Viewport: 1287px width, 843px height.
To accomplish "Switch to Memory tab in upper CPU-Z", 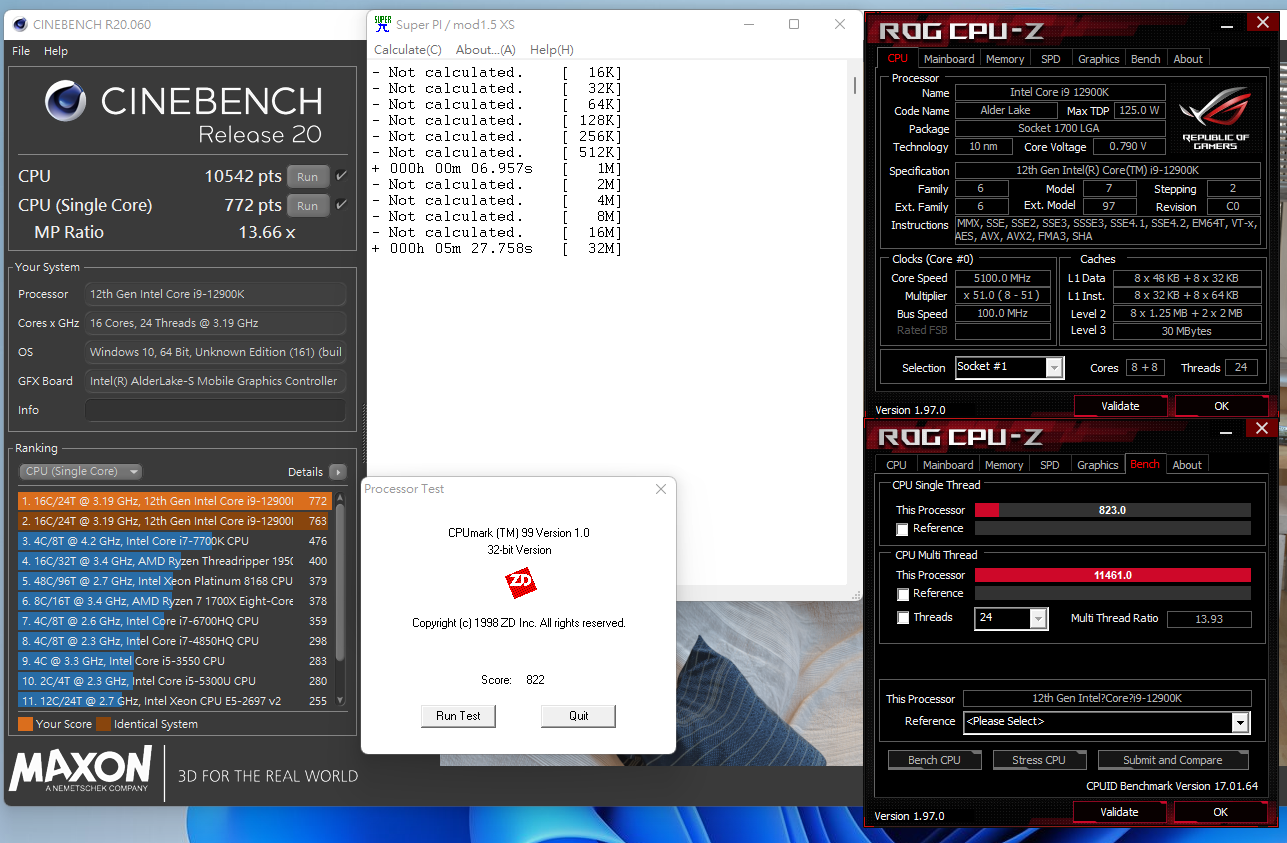I will point(1005,59).
